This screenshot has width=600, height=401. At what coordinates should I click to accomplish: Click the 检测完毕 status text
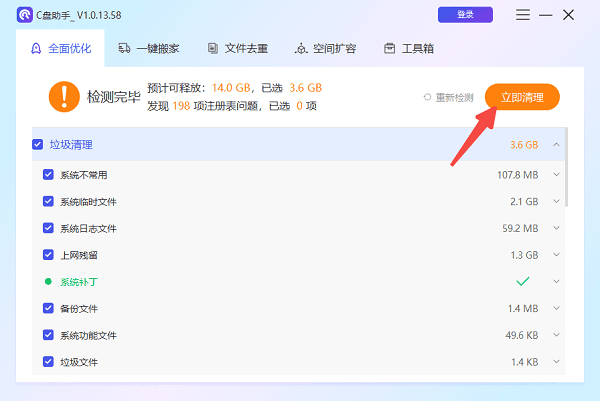(114, 97)
